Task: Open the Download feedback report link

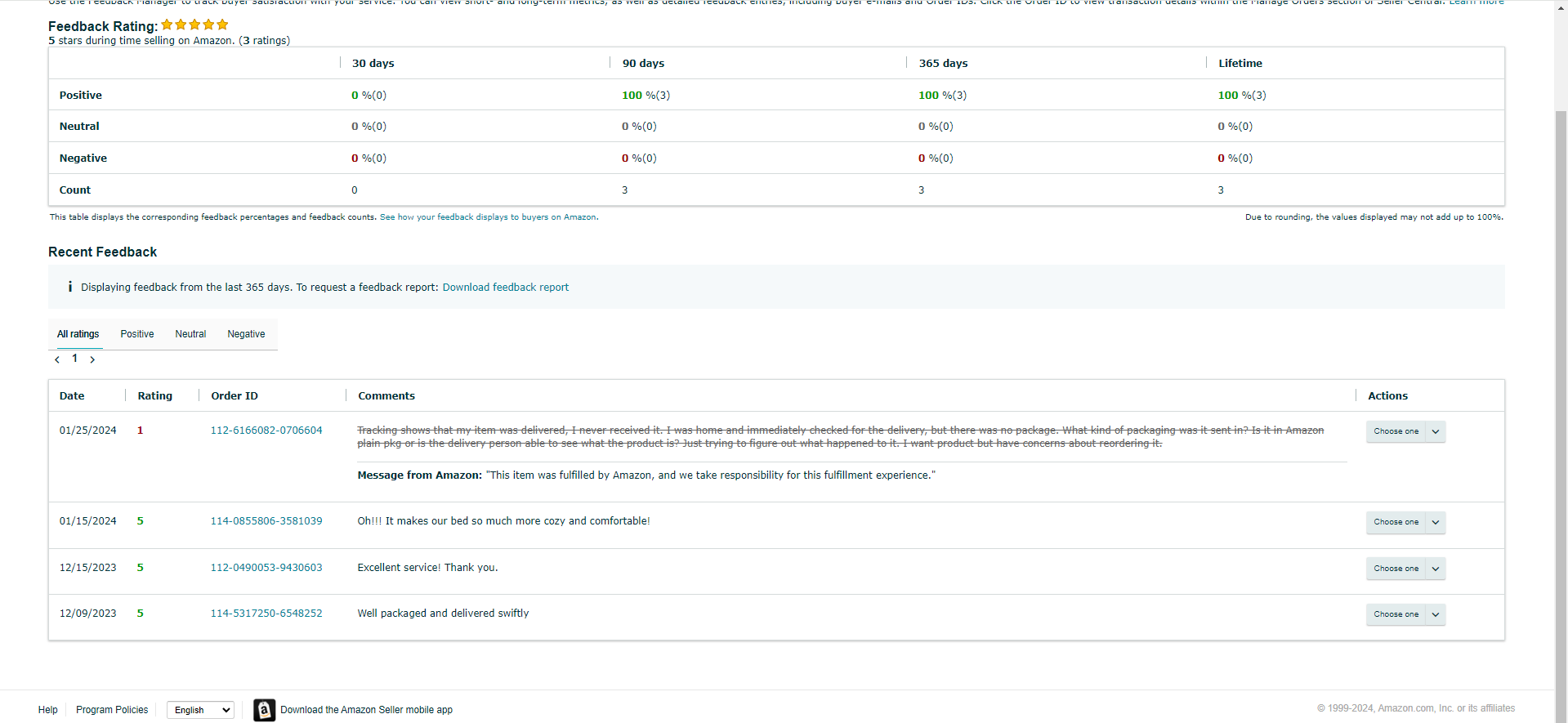Action: (506, 288)
